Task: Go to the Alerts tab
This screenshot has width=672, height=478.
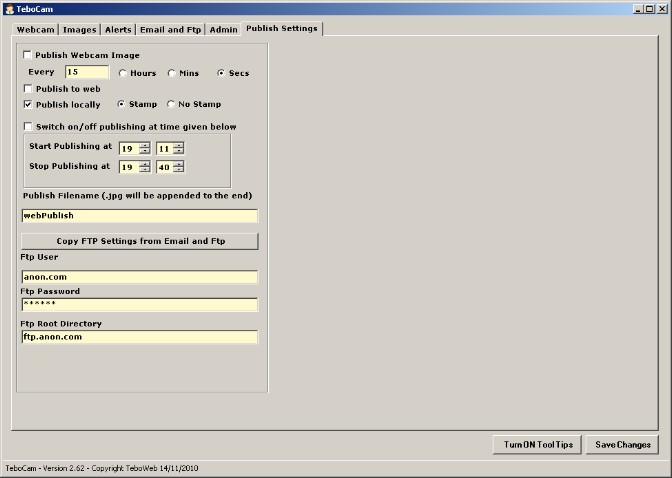Action: pyautogui.click(x=118, y=30)
